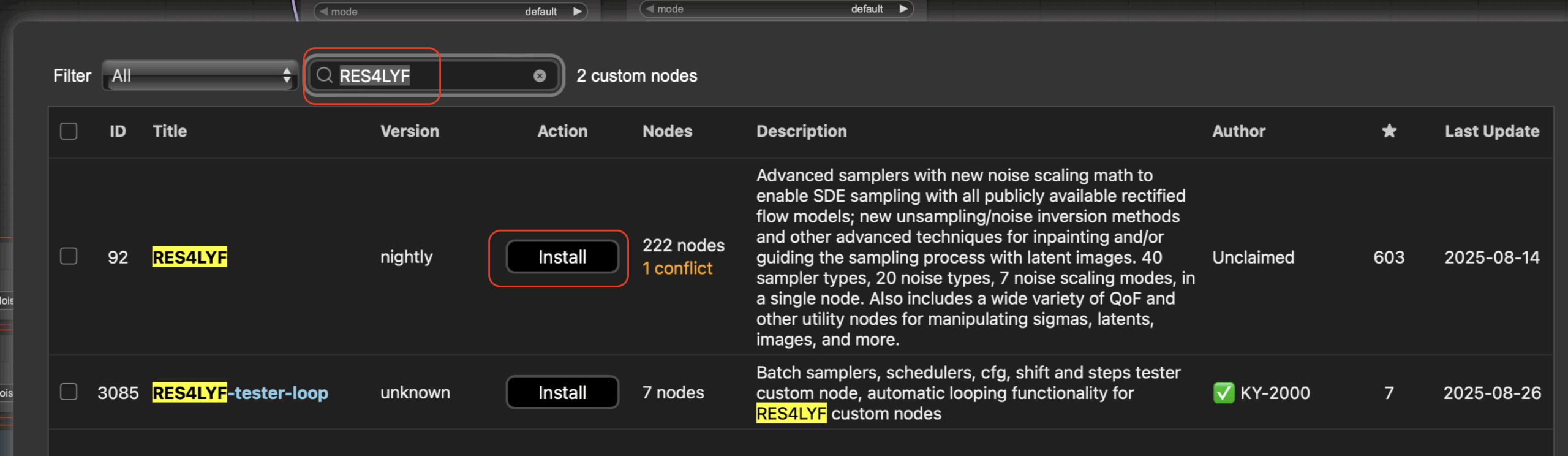
Task: Click the 1 conflict warning text
Action: click(677, 268)
